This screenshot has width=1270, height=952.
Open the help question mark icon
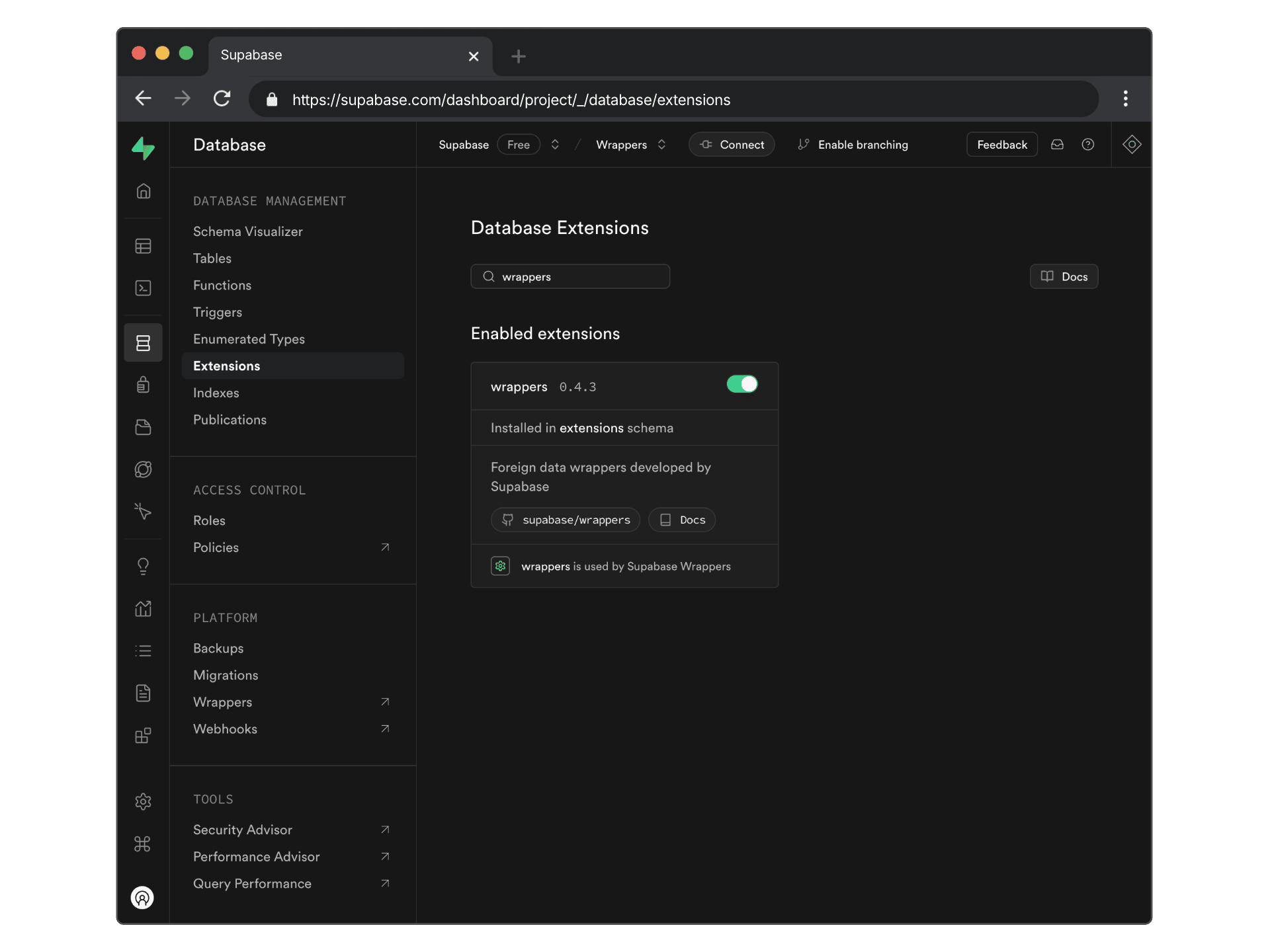click(1088, 145)
